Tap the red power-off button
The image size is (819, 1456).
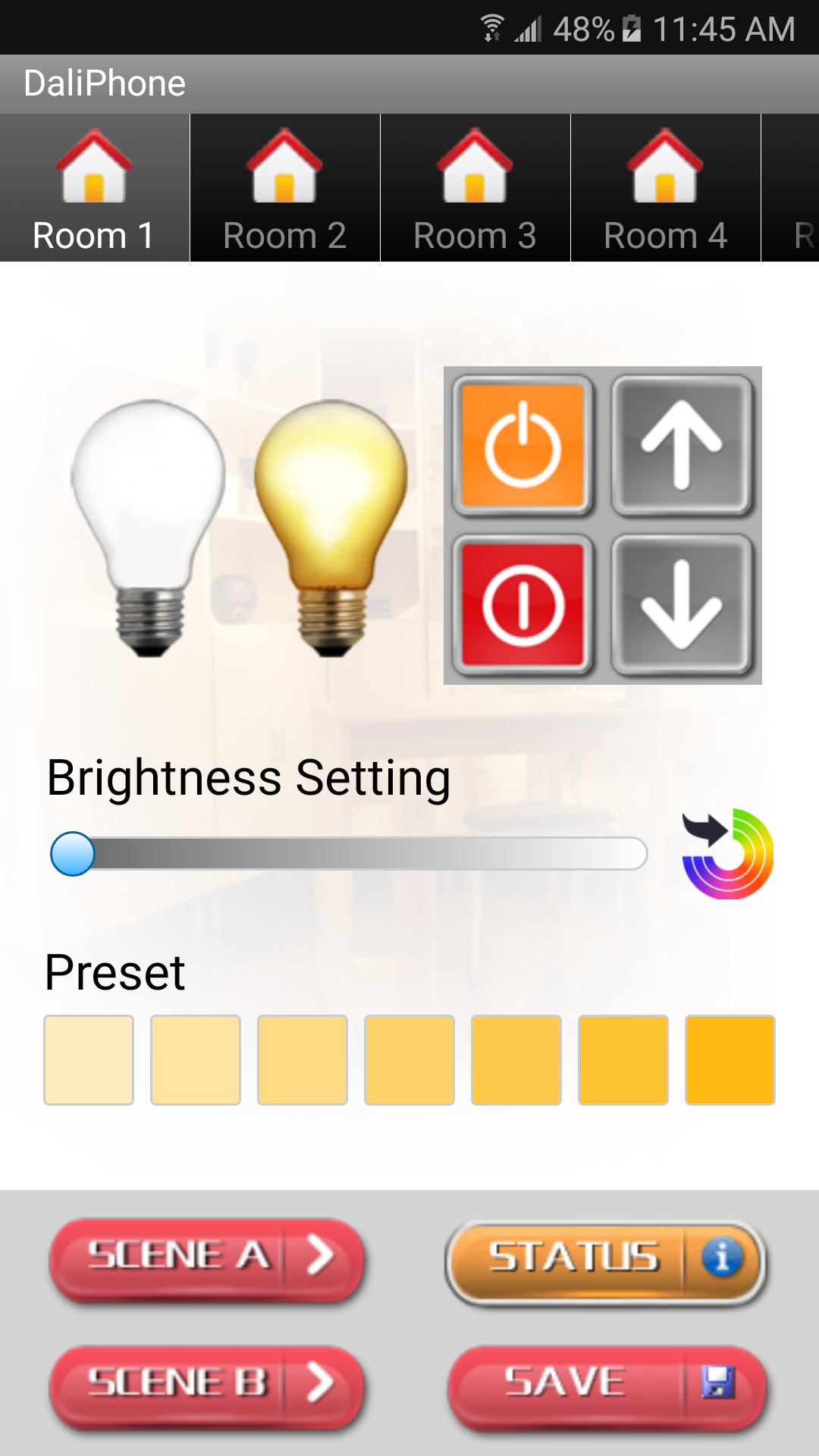(x=523, y=605)
